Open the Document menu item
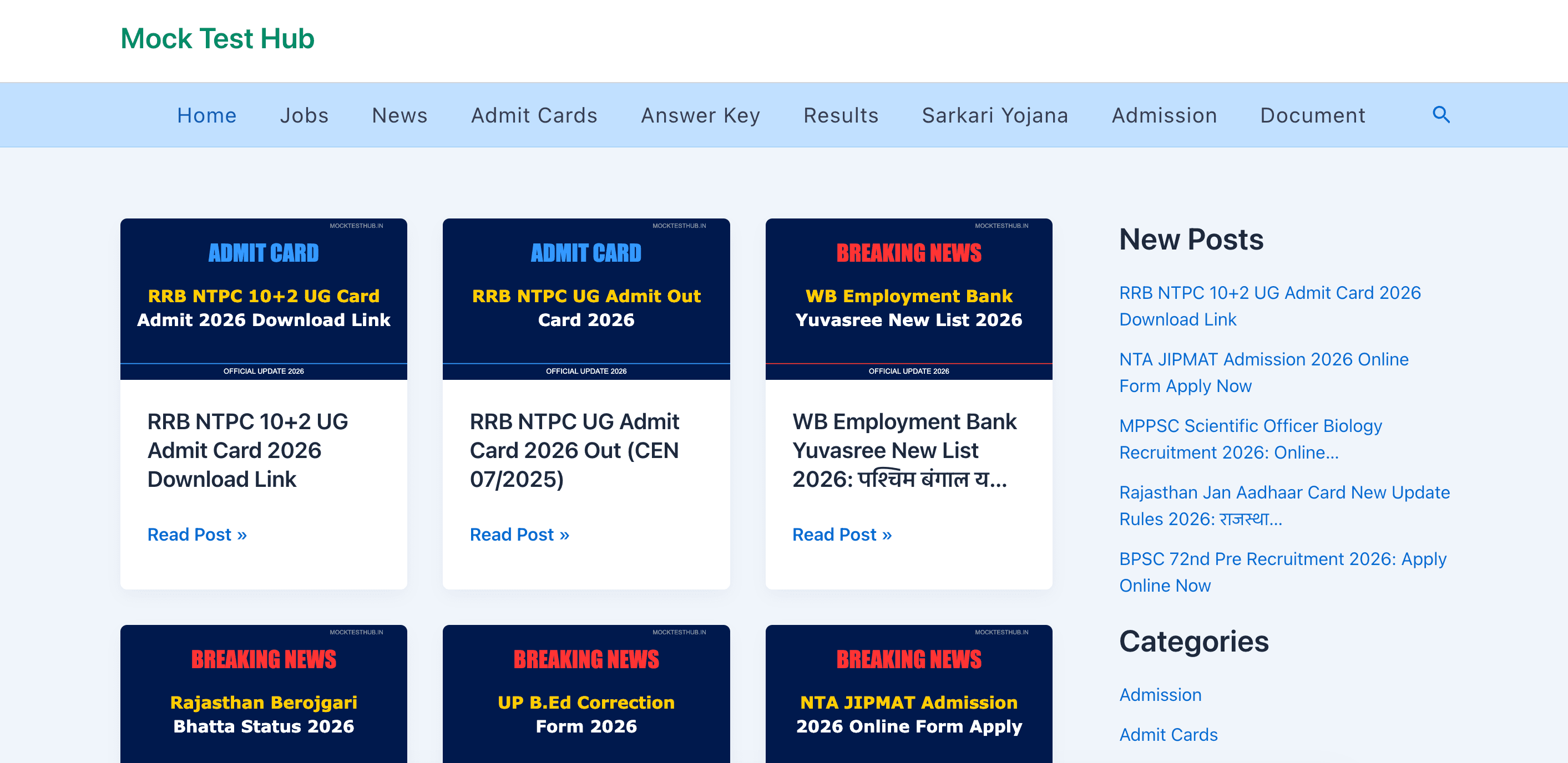This screenshot has width=1568, height=763. [1312, 115]
